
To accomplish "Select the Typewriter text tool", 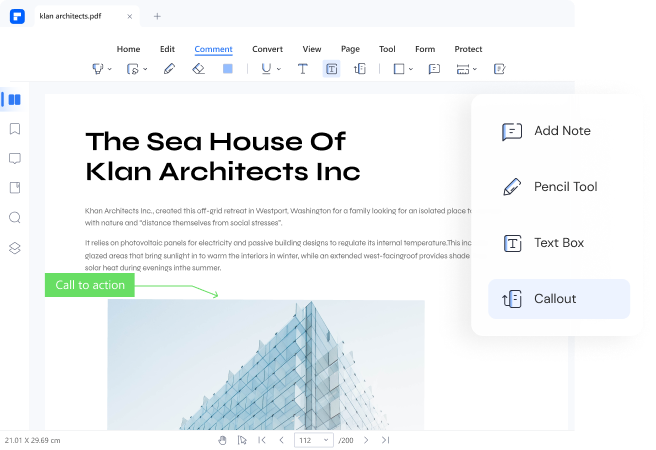I will click(302, 69).
